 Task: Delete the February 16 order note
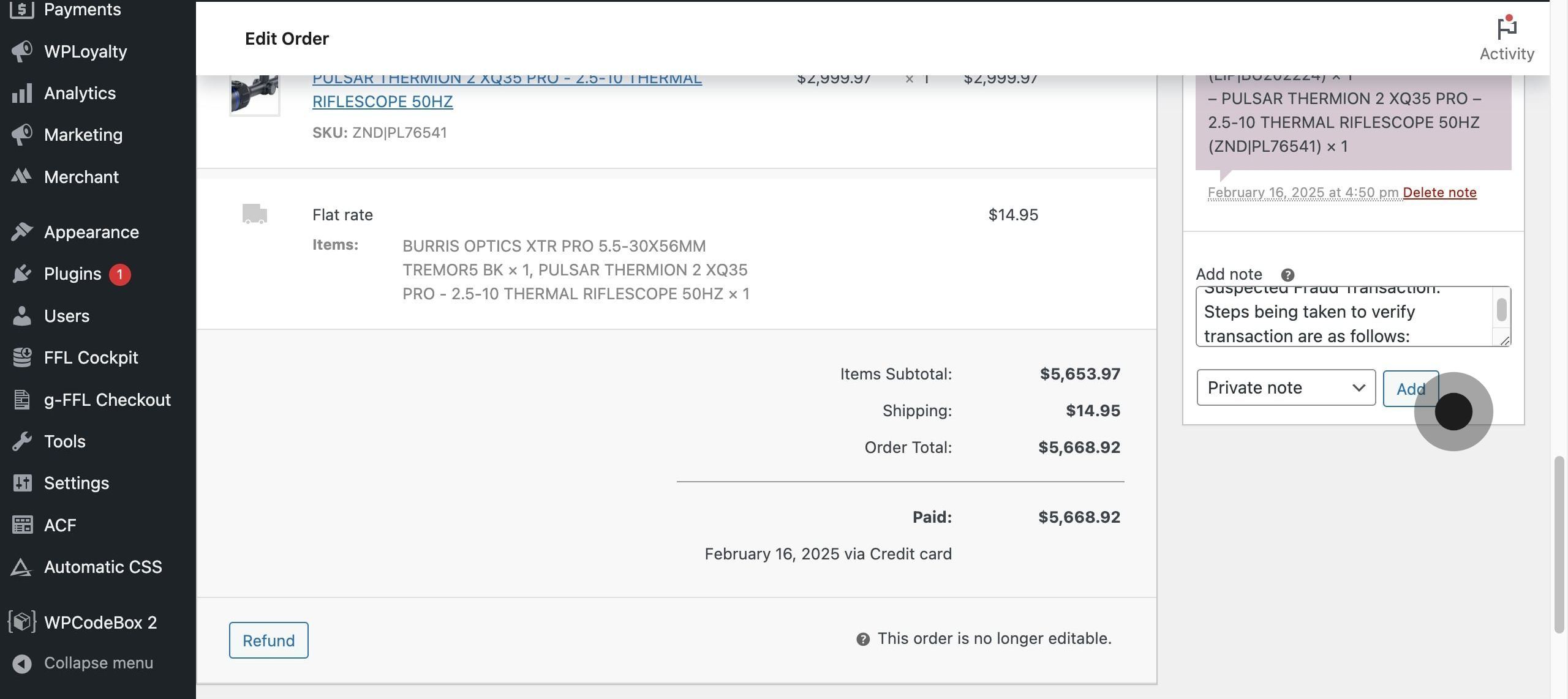tap(1439, 192)
